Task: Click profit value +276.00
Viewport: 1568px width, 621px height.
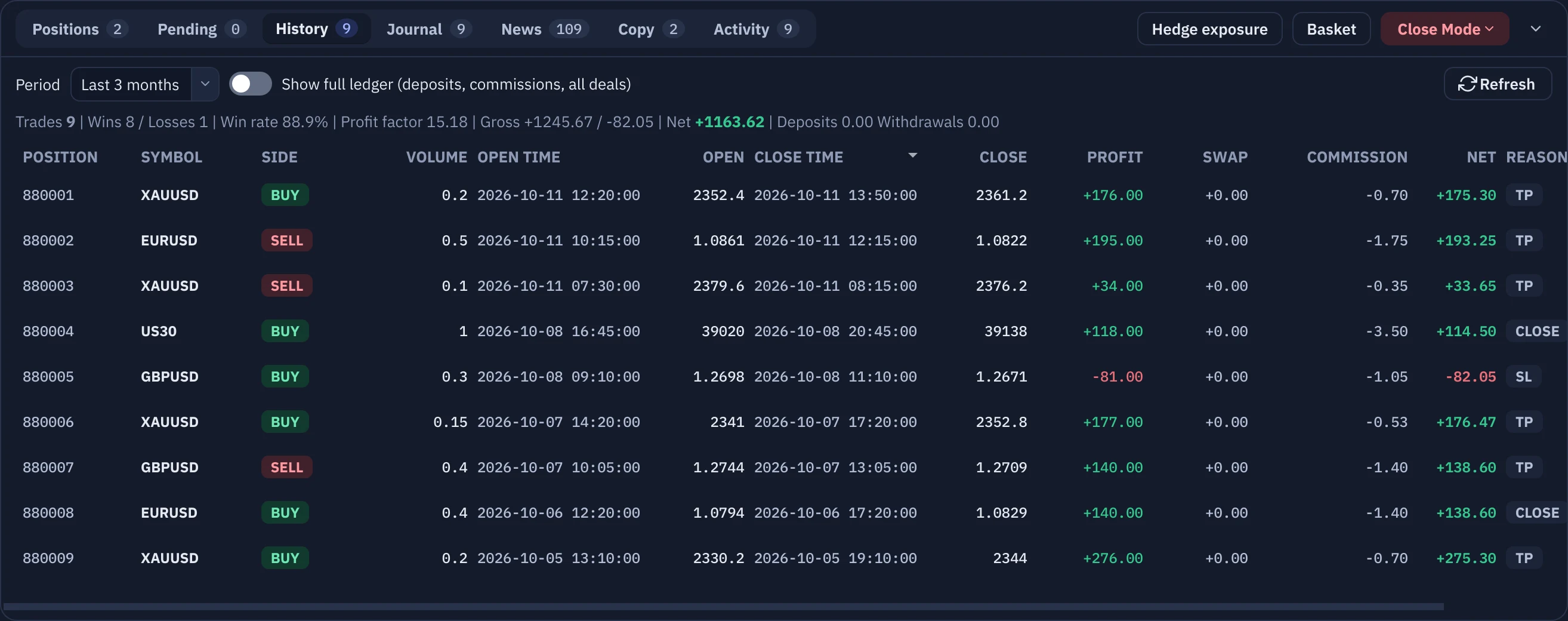Action: pos(1113,558)
